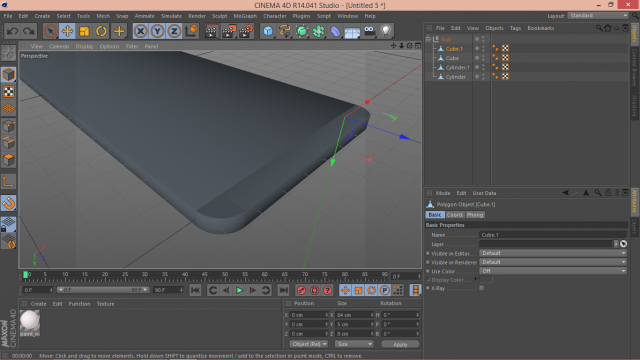The width and height of the screenshot is (640, 360).
Task: Add a camera object
Action: click(369, 31)
